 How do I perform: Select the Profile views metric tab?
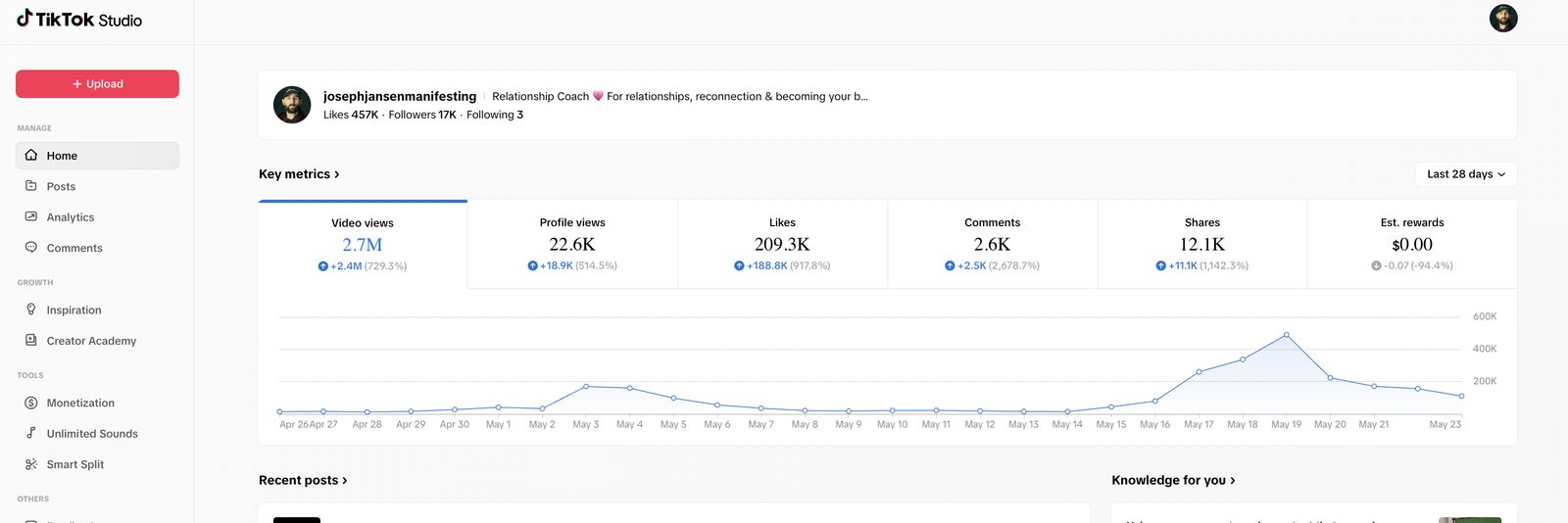pyautogui.click(x=572, y=244)
